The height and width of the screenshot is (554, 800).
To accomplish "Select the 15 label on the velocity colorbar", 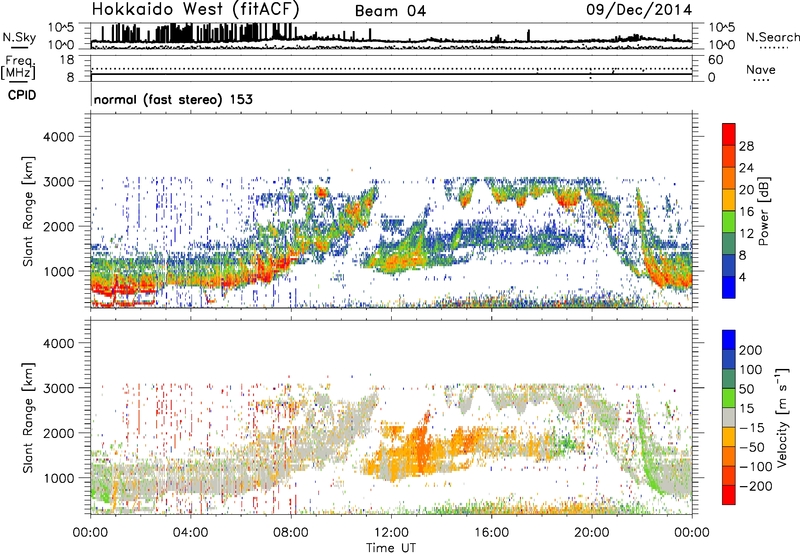I will pyautogui.click(x=746, y=409).
